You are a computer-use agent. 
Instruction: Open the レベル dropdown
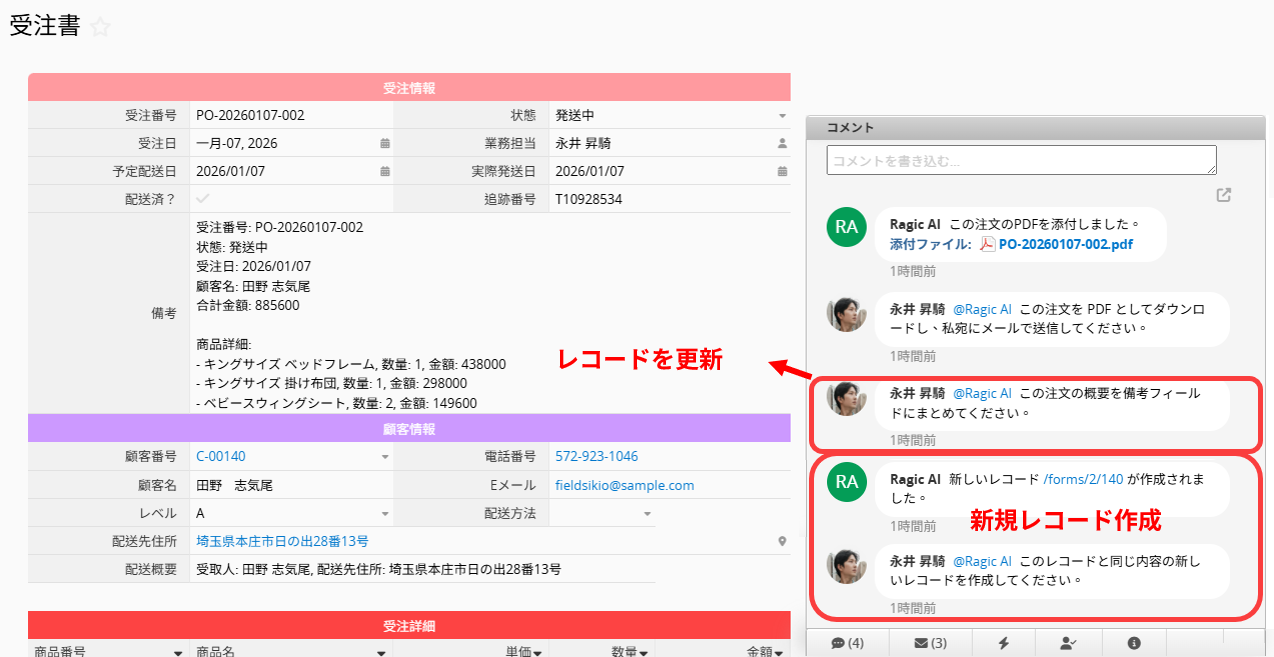click(x=385, y=514)
